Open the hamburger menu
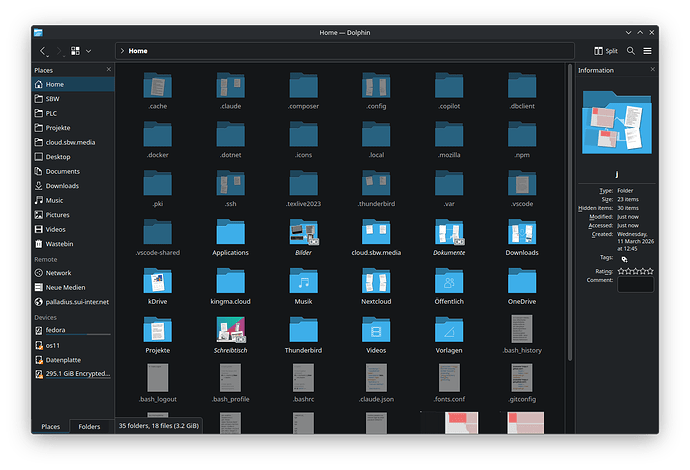Image resolution: width=690 pixels, height=470 pixels. click(647, 51)
